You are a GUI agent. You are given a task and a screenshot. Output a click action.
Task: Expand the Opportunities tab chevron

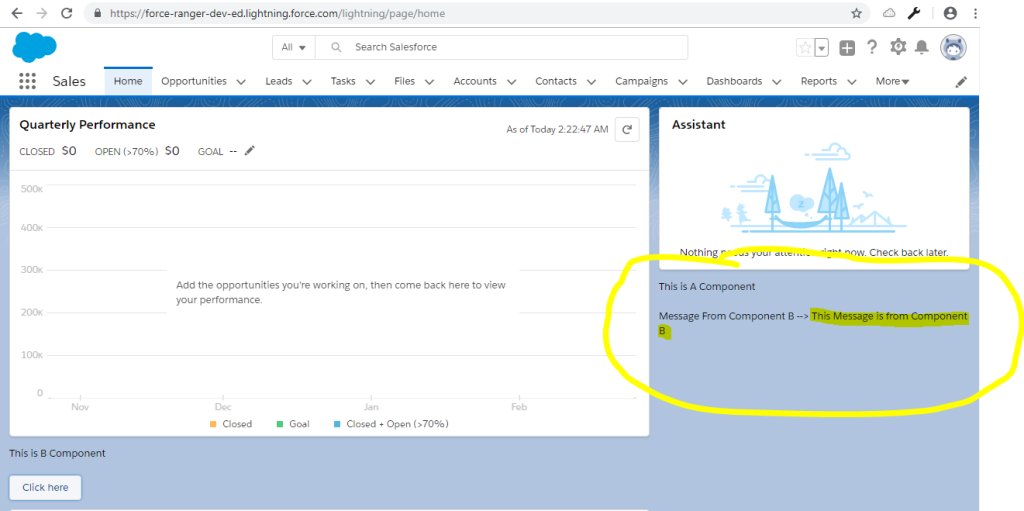click(241, 82)
